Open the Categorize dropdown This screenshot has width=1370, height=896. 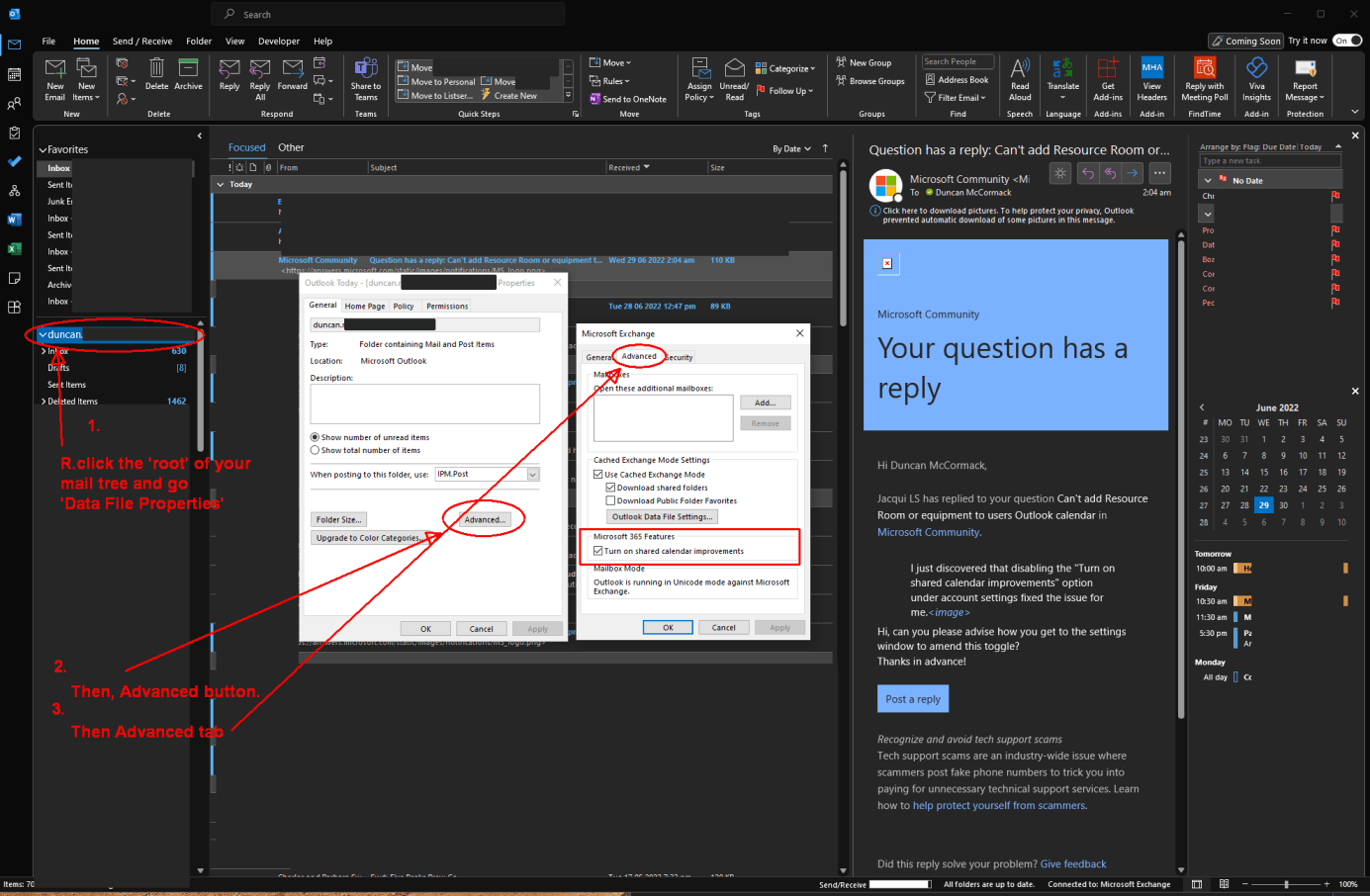(785, 68)
